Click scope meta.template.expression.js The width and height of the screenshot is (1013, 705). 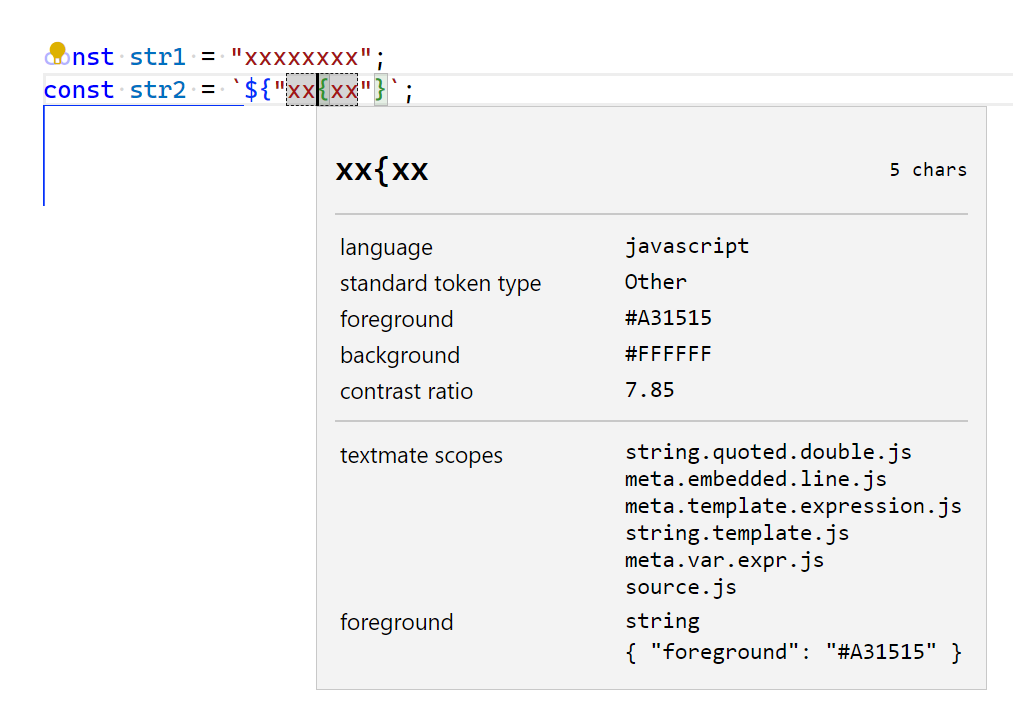pyautogui.click(x=793, y=507)
